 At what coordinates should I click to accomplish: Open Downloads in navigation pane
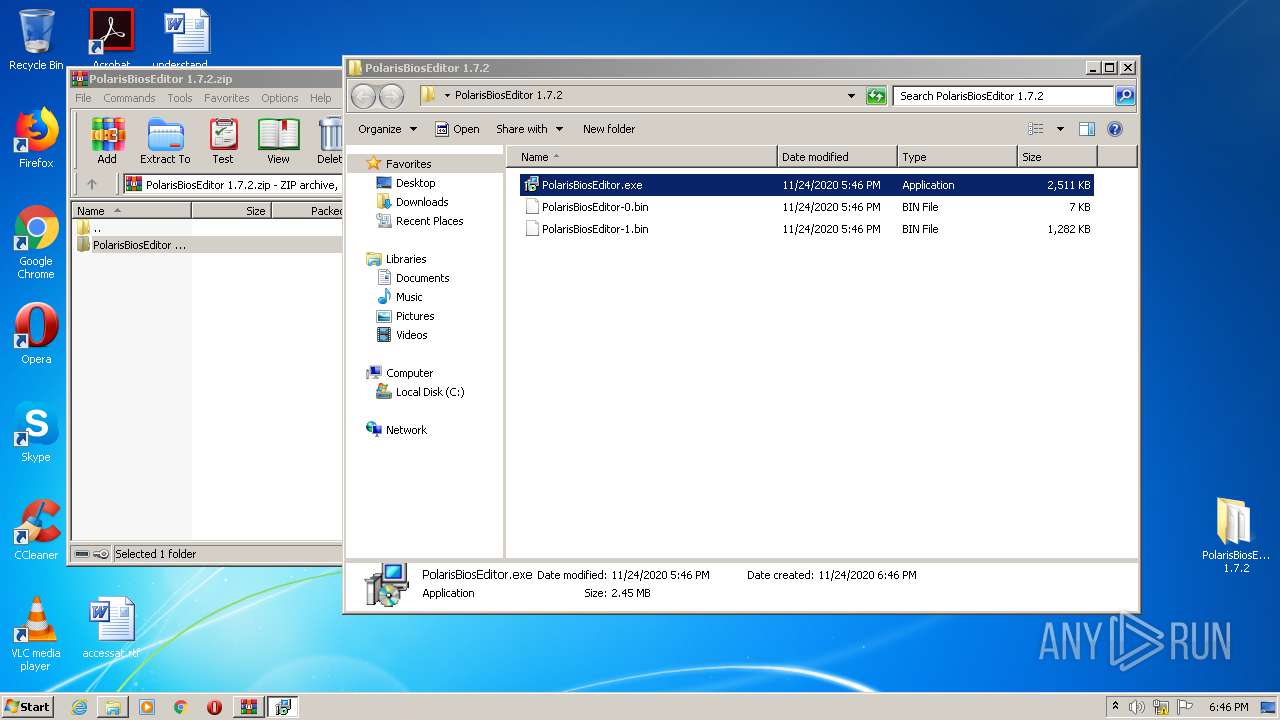coord(412,202)
